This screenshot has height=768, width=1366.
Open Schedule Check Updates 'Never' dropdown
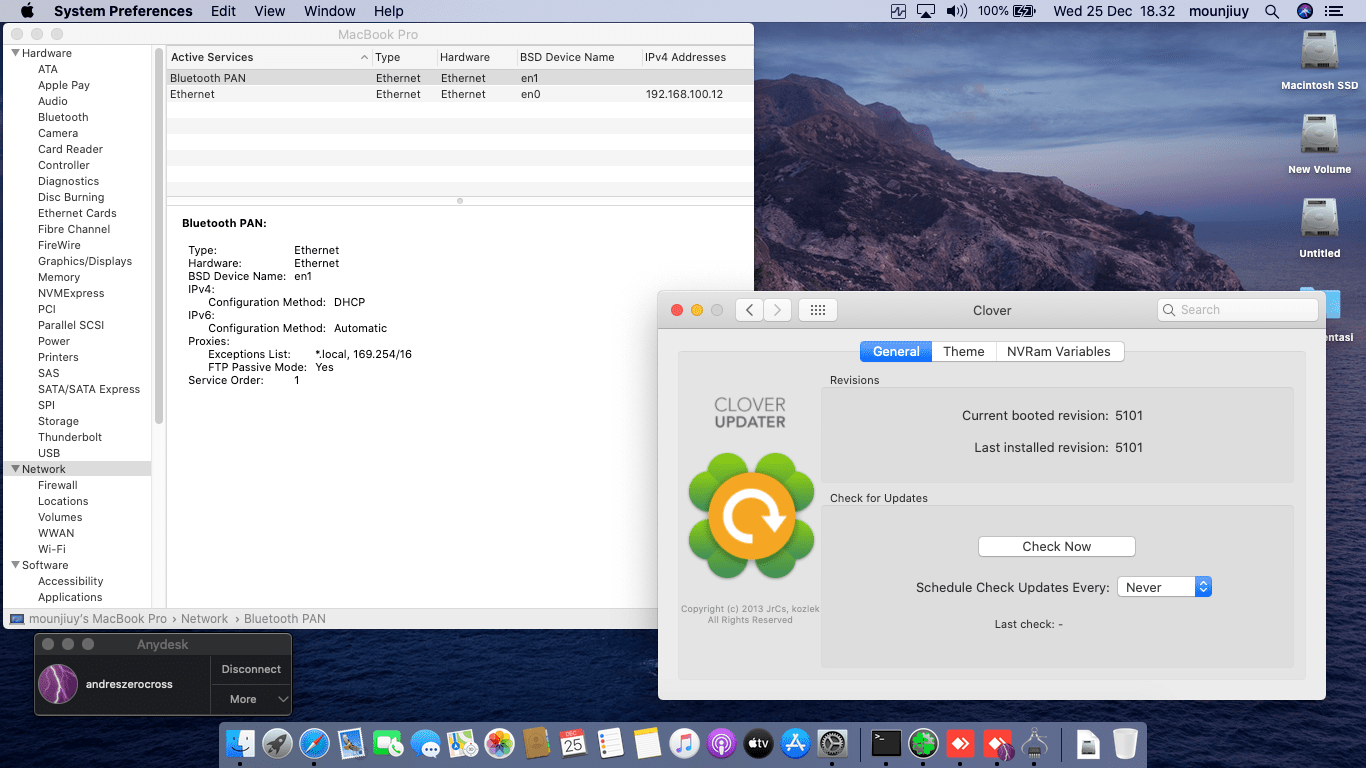pos(1164,587)
